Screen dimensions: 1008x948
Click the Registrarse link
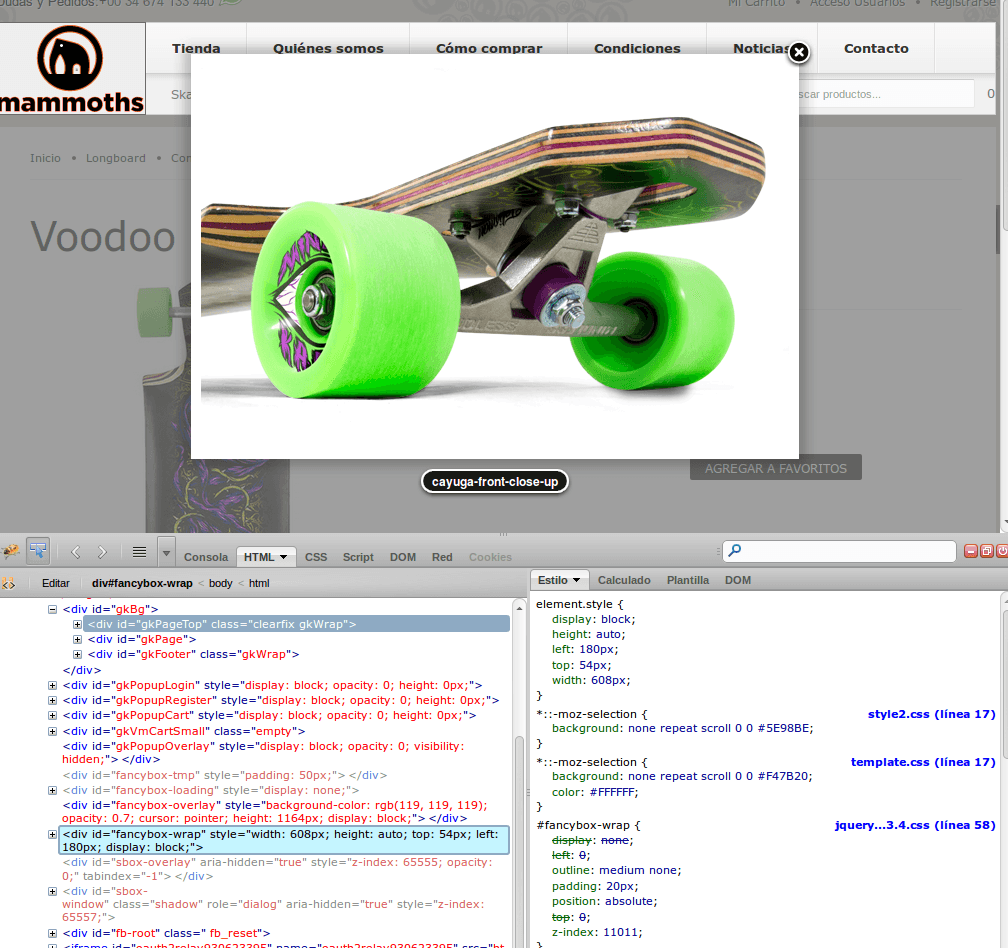[x=962, y=3]
